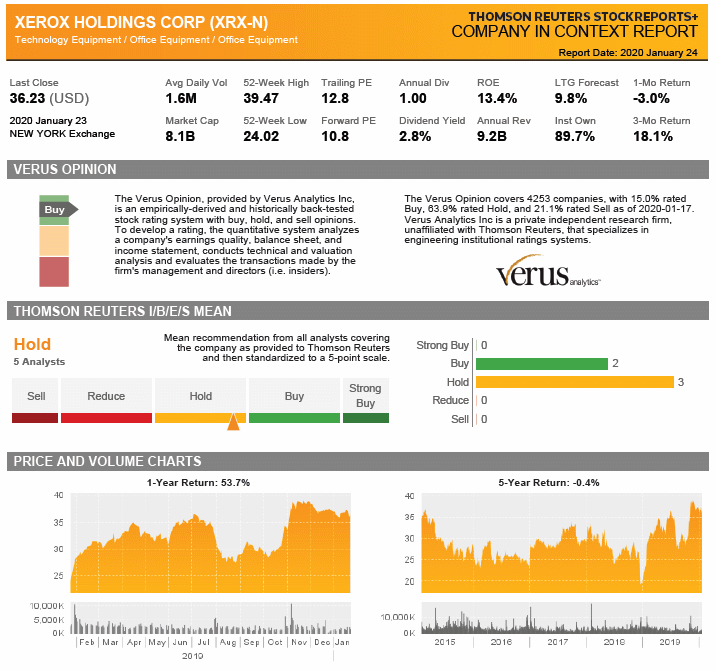Click the Annual Rev value 9.2B
The width and height of the screenshot is (716, 671).
[492, 136]
